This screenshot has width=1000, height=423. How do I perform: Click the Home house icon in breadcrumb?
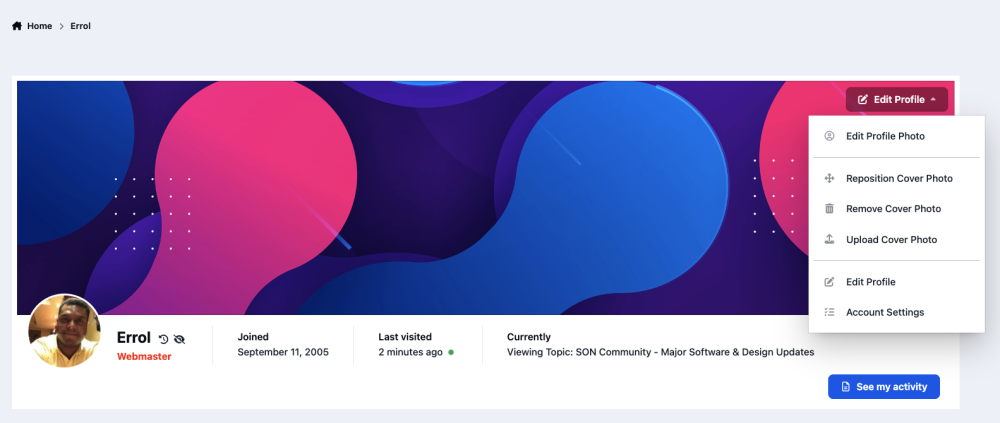click(x=17, y=26)
